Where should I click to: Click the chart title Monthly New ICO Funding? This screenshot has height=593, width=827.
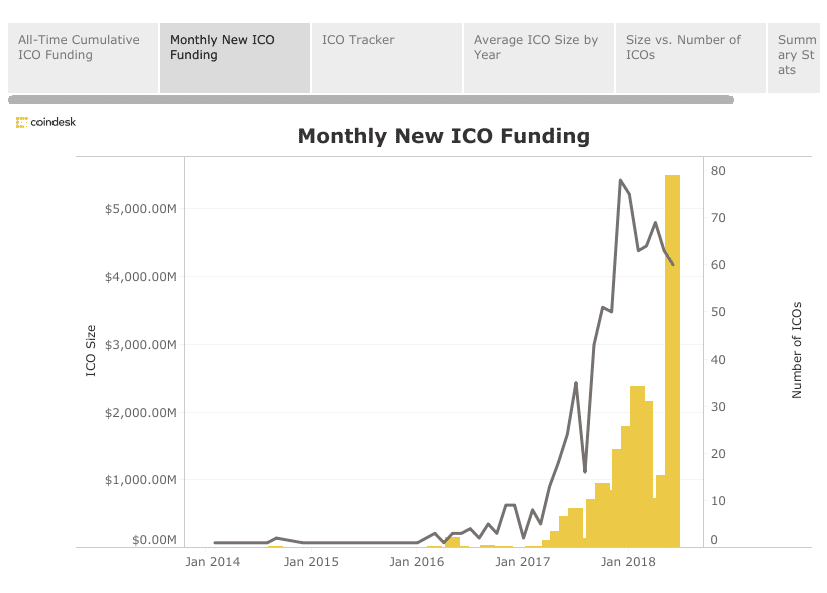pos(443,136)
